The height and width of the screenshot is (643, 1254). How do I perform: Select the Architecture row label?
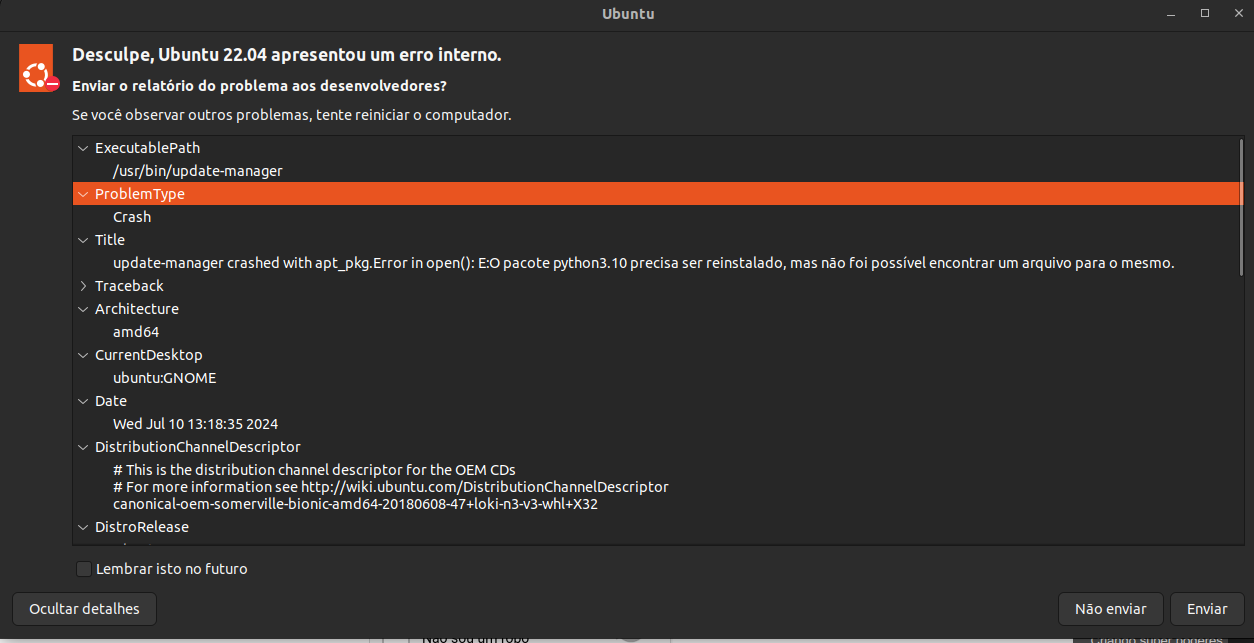(x=137, y=309)
